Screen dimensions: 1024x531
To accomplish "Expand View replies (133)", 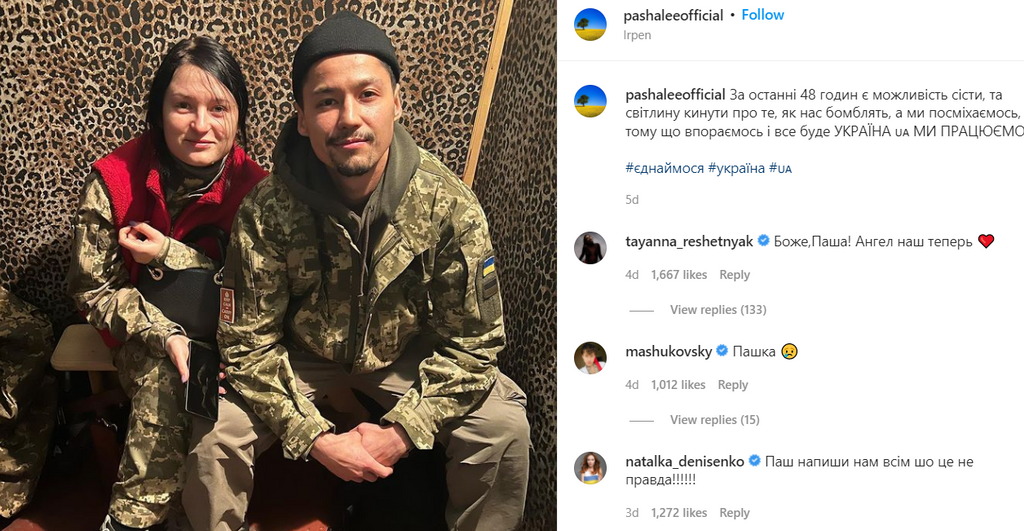I will (x=718, y=310).
